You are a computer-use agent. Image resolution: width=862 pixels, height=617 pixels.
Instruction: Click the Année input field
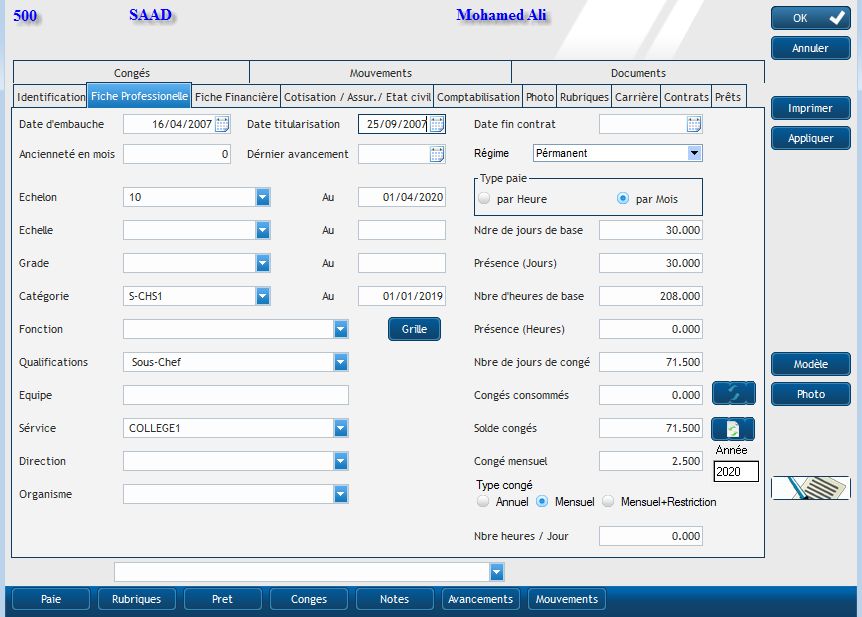click(x=736, y=471)
